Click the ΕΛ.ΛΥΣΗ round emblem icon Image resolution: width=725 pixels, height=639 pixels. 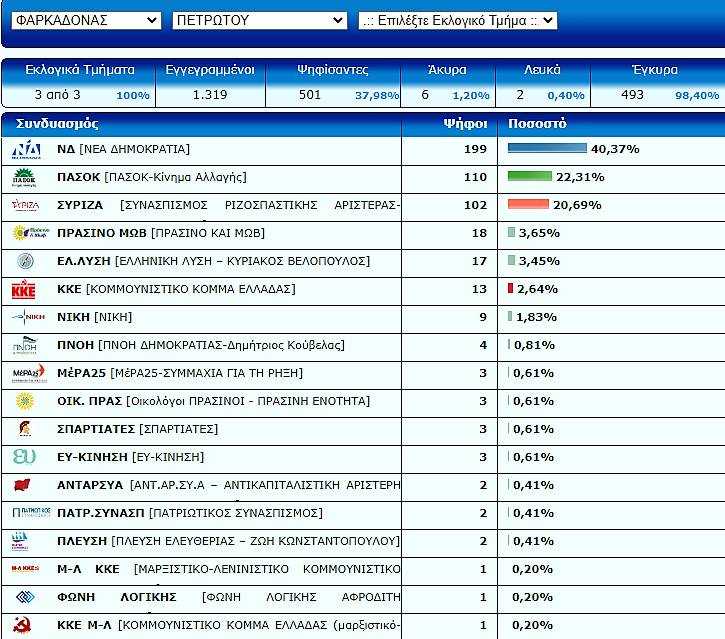pos(25,261)
